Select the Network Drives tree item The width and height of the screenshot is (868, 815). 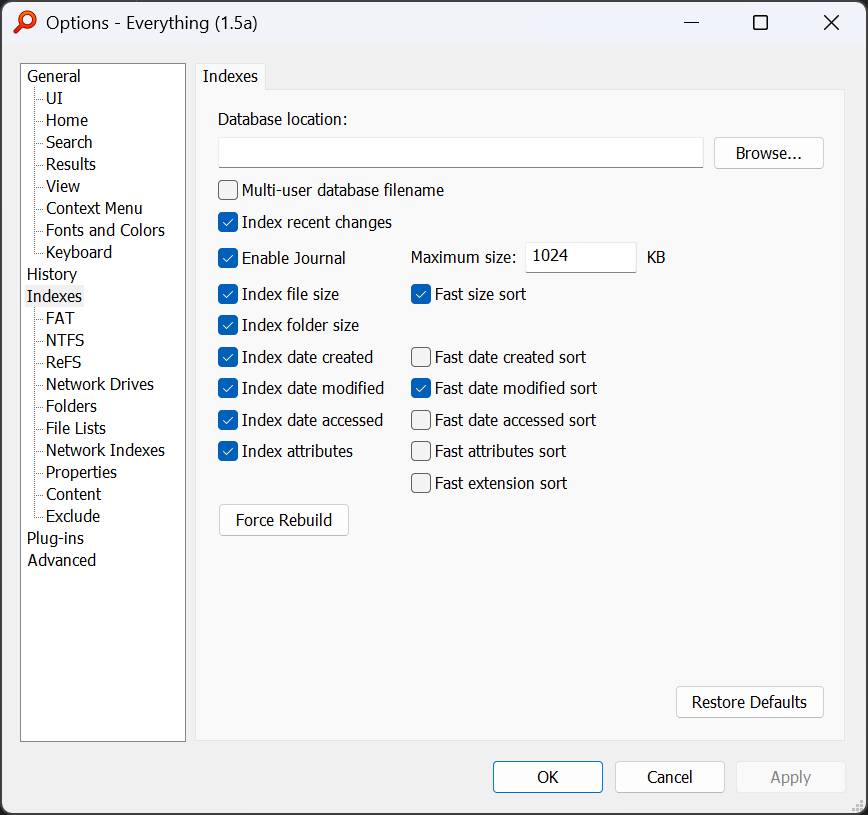click(x=100, y=384)
